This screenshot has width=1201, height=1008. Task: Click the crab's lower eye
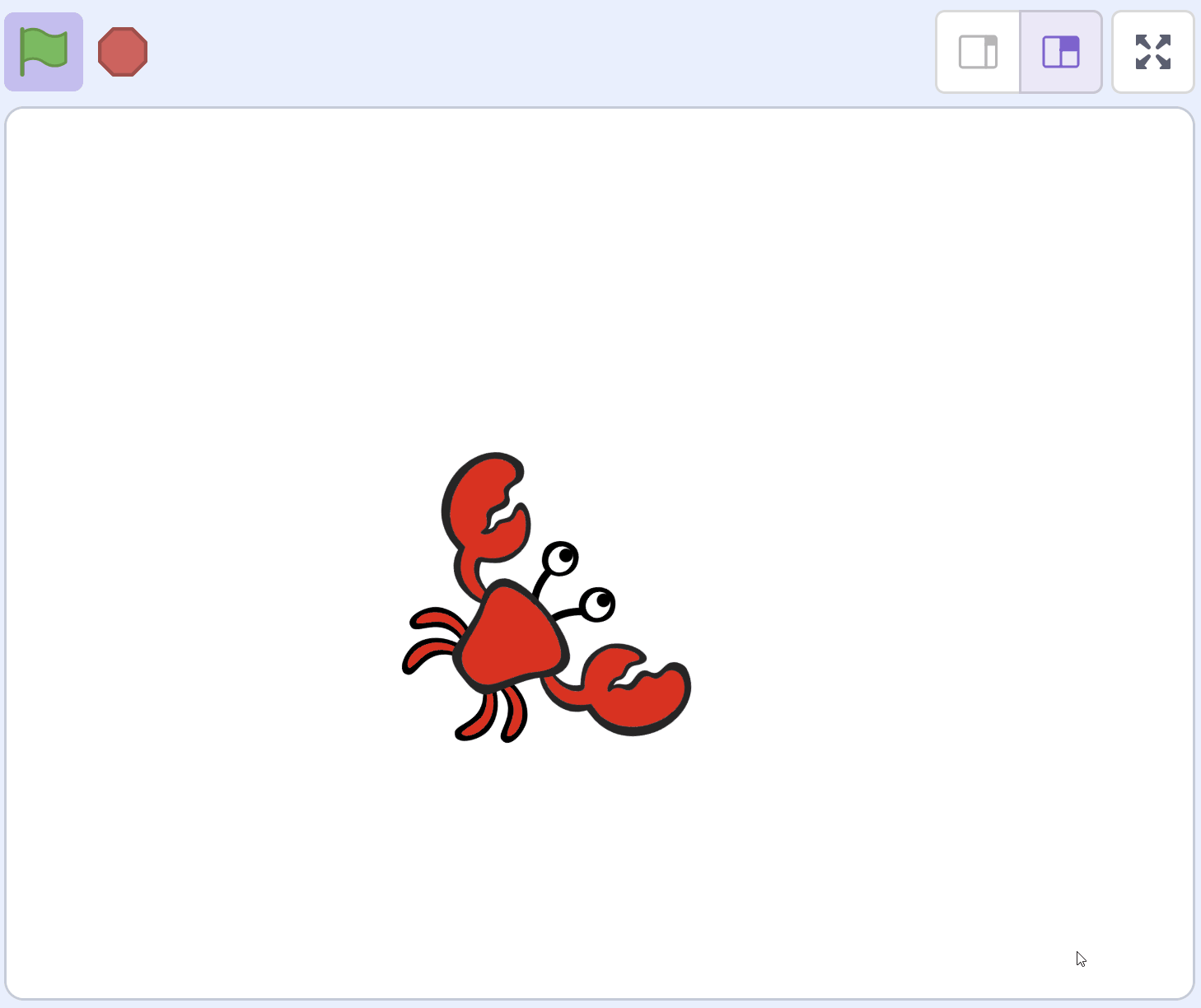(x=598, y=604)
